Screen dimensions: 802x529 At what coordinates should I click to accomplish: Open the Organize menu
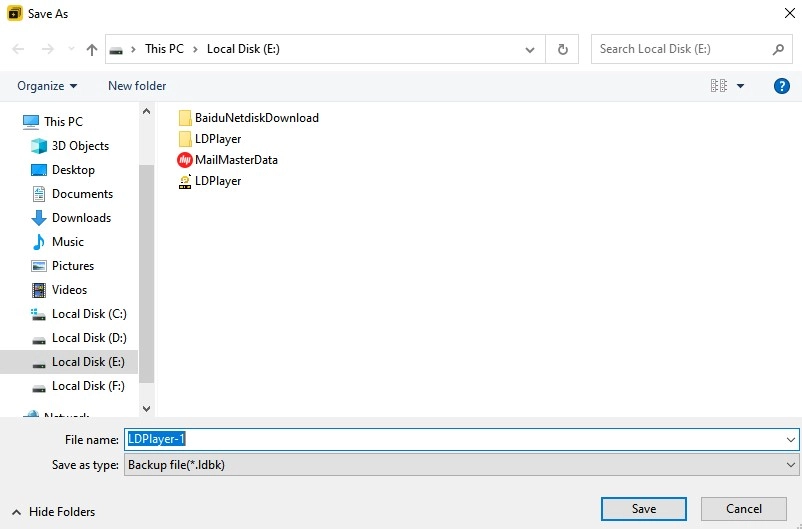click(47, 86)
